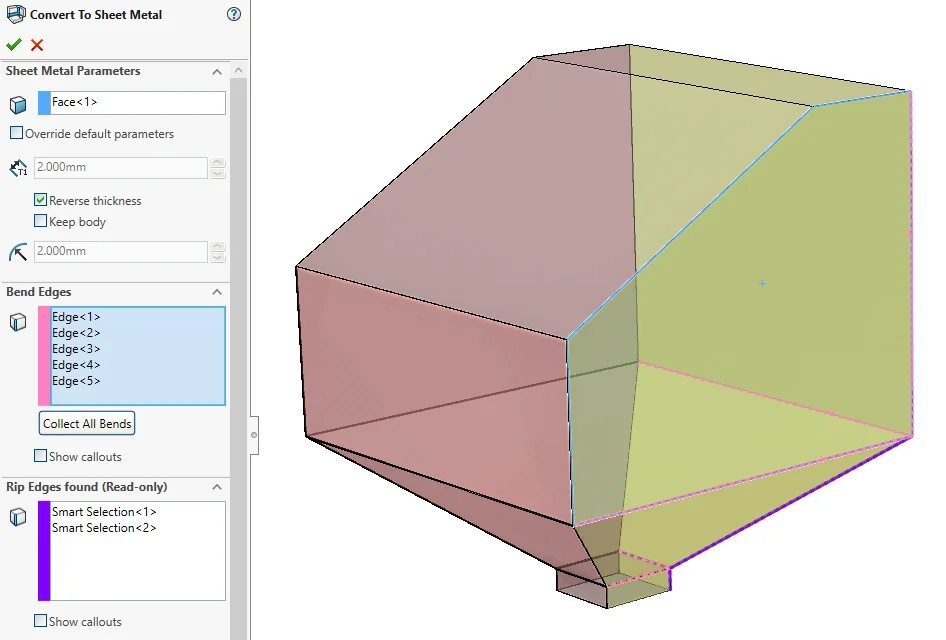Collapse the Sheet Metal Parameters section
This screenshot has width=946, height=640.
tap(216, 71)
